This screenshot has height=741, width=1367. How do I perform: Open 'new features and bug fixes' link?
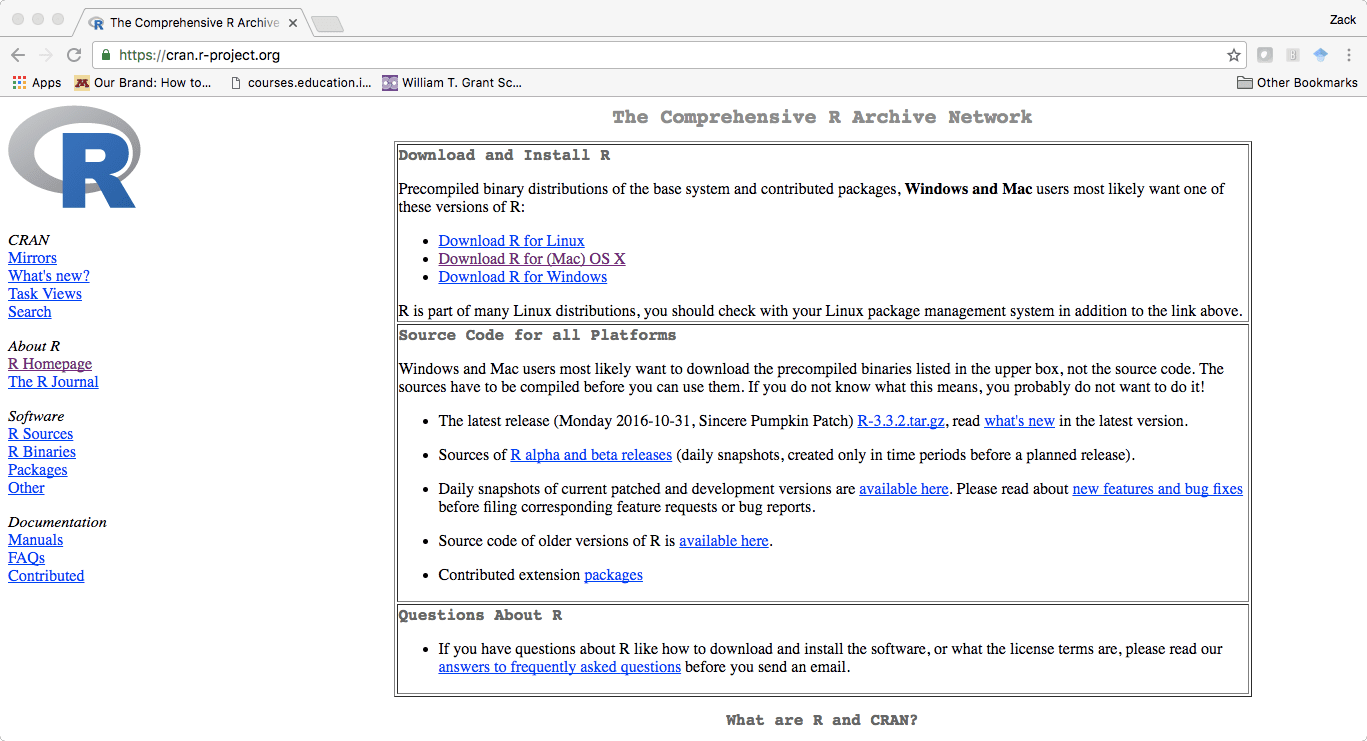pos(1157,489)
